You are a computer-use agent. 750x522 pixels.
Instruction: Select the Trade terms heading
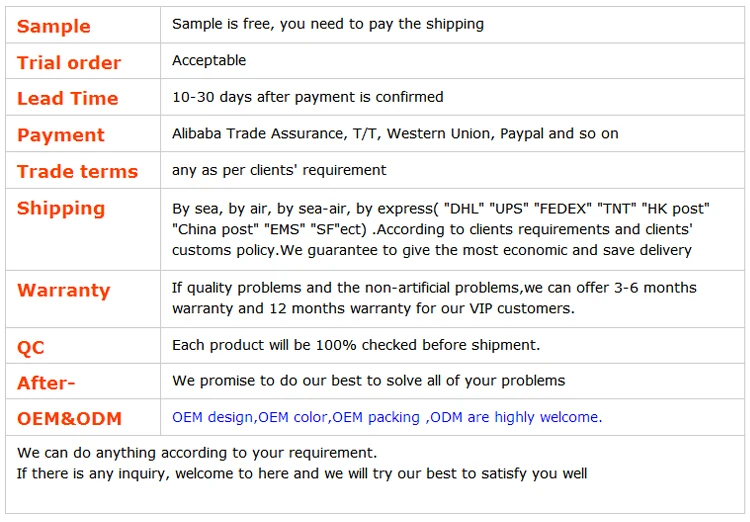77,171
